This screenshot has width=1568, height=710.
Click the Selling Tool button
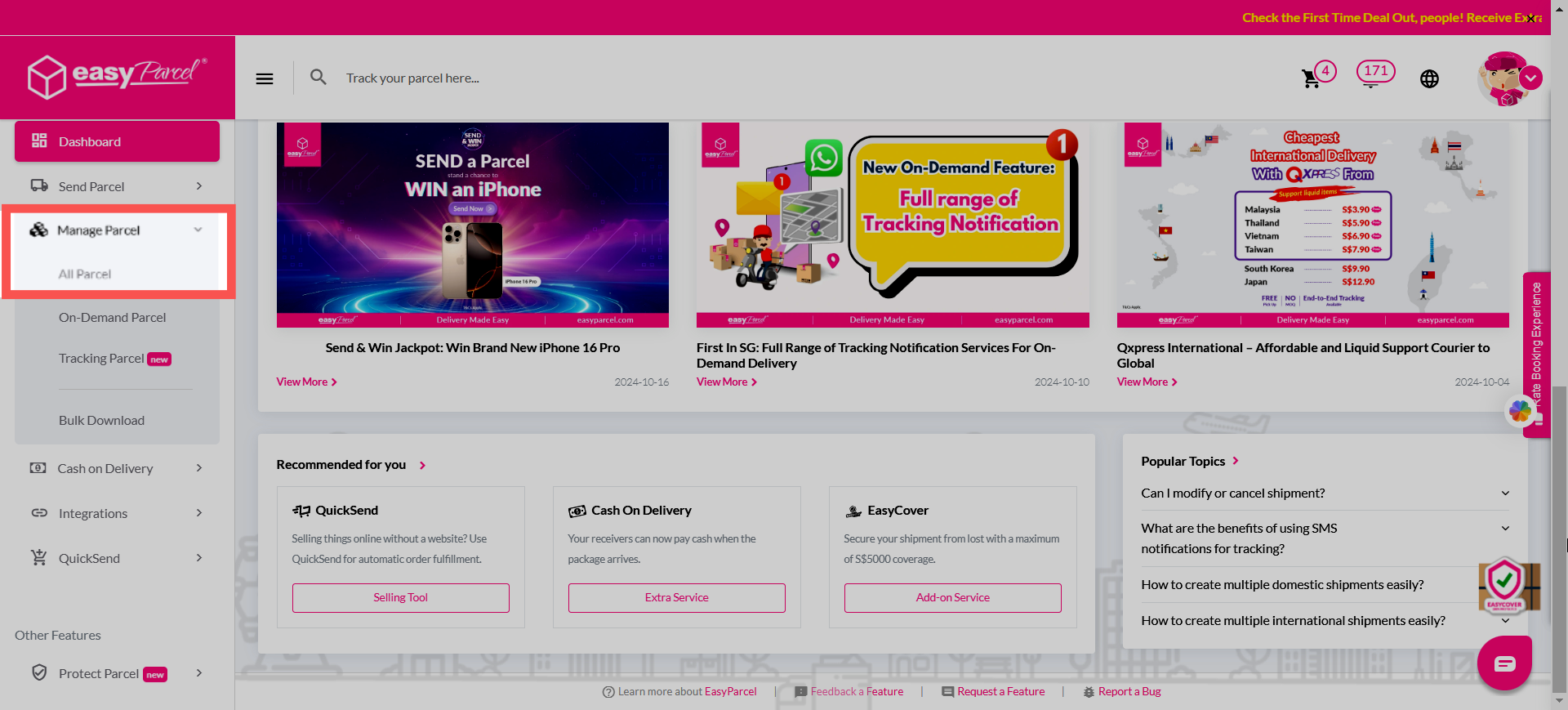pyautogui.click(x=401, y=597)
